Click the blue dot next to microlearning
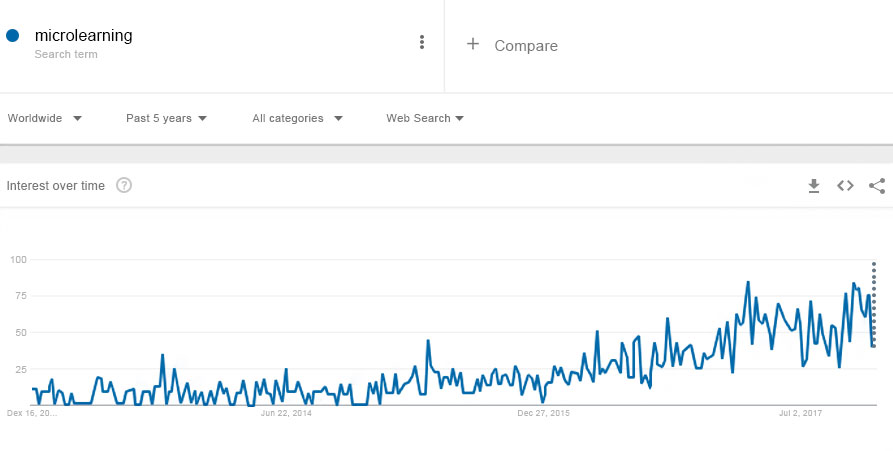 point(13,36)
